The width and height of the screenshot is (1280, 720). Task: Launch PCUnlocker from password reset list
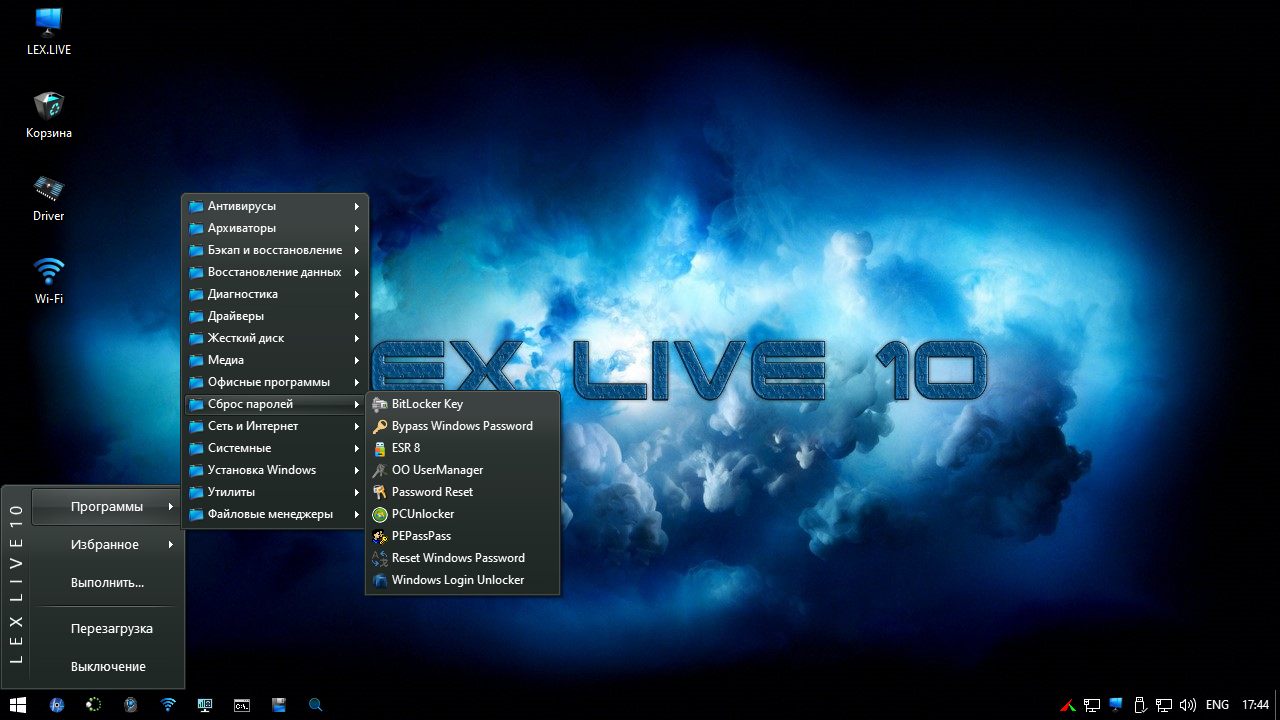(423, 514)
